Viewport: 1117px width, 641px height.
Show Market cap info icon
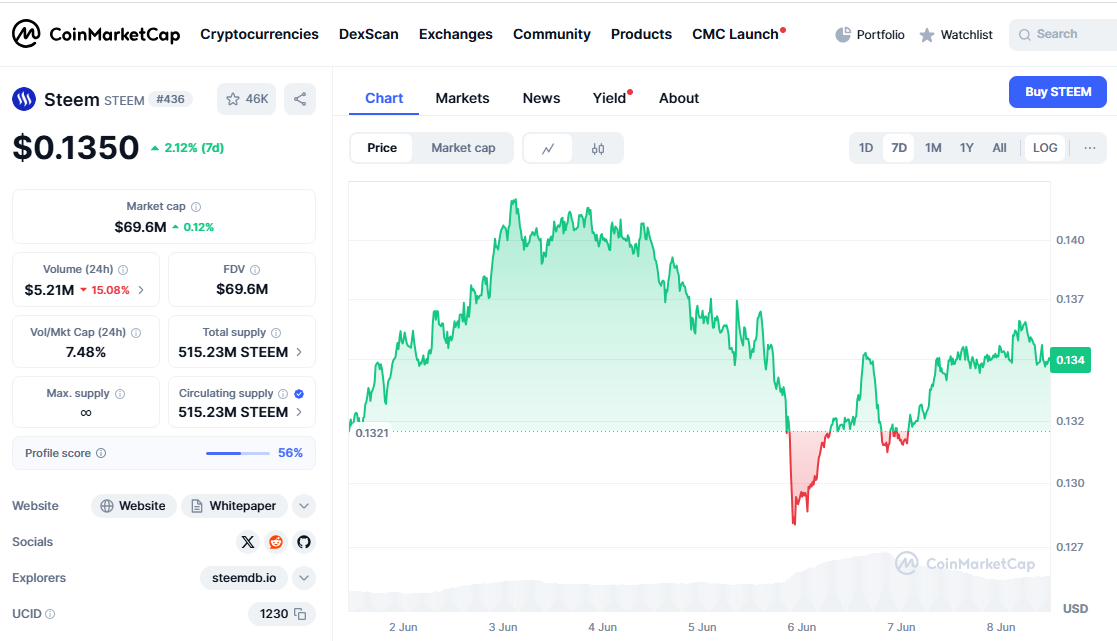click(196, 207)
